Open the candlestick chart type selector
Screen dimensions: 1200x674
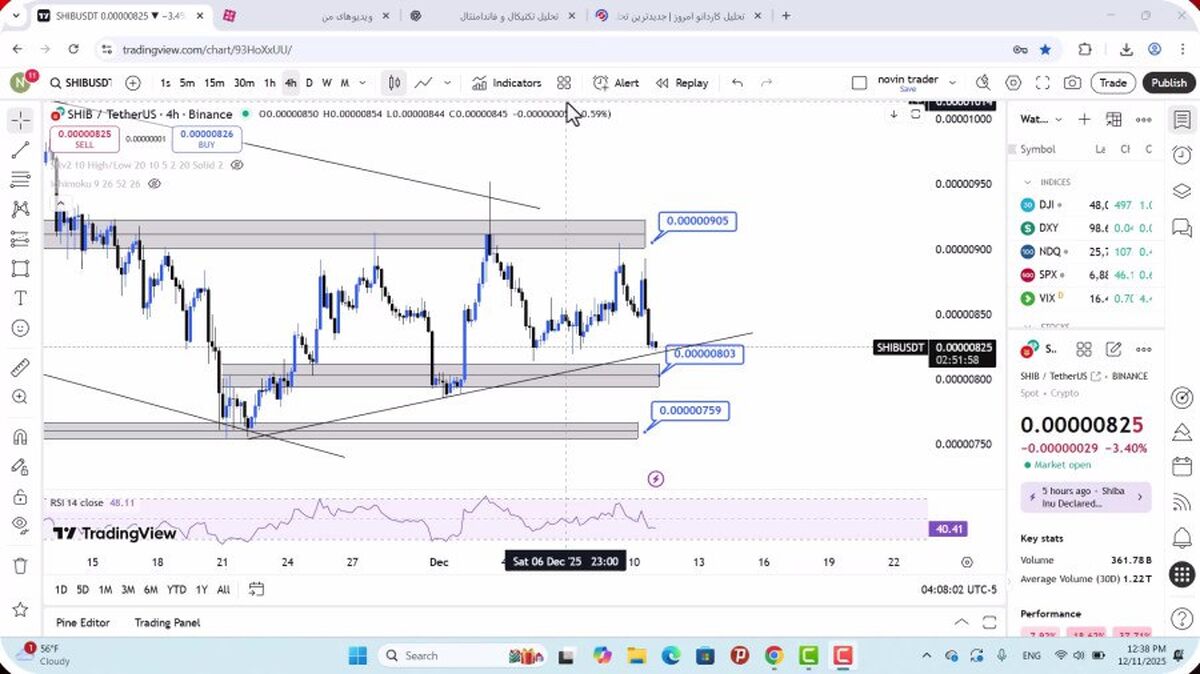click(395, 83)
